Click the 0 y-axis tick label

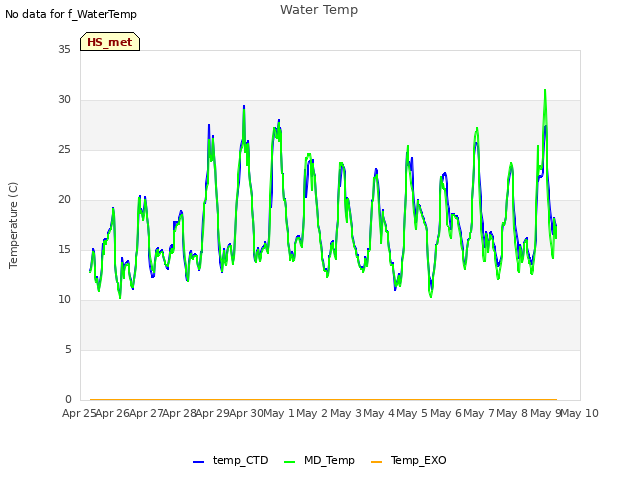68,400
